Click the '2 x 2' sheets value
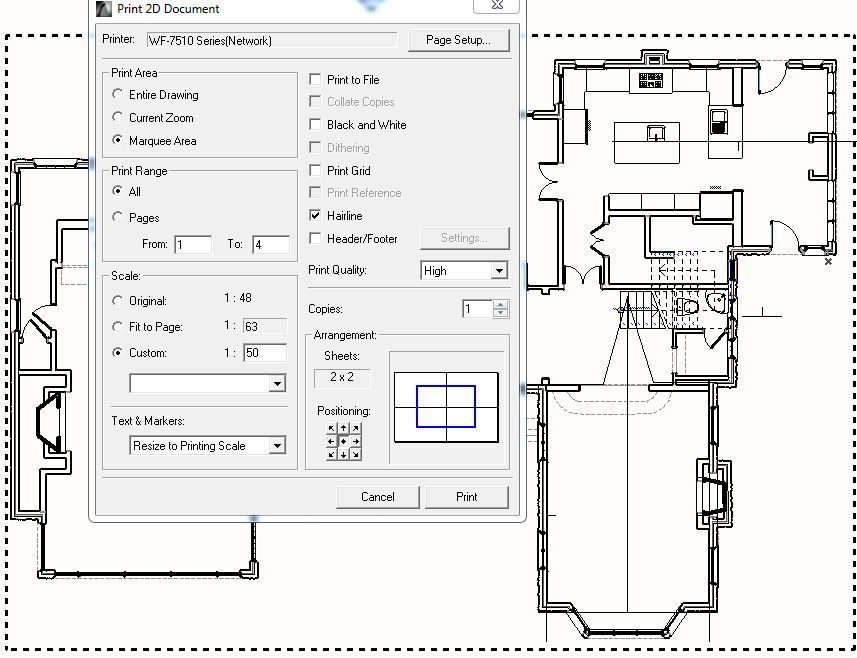 pos(342,377)
